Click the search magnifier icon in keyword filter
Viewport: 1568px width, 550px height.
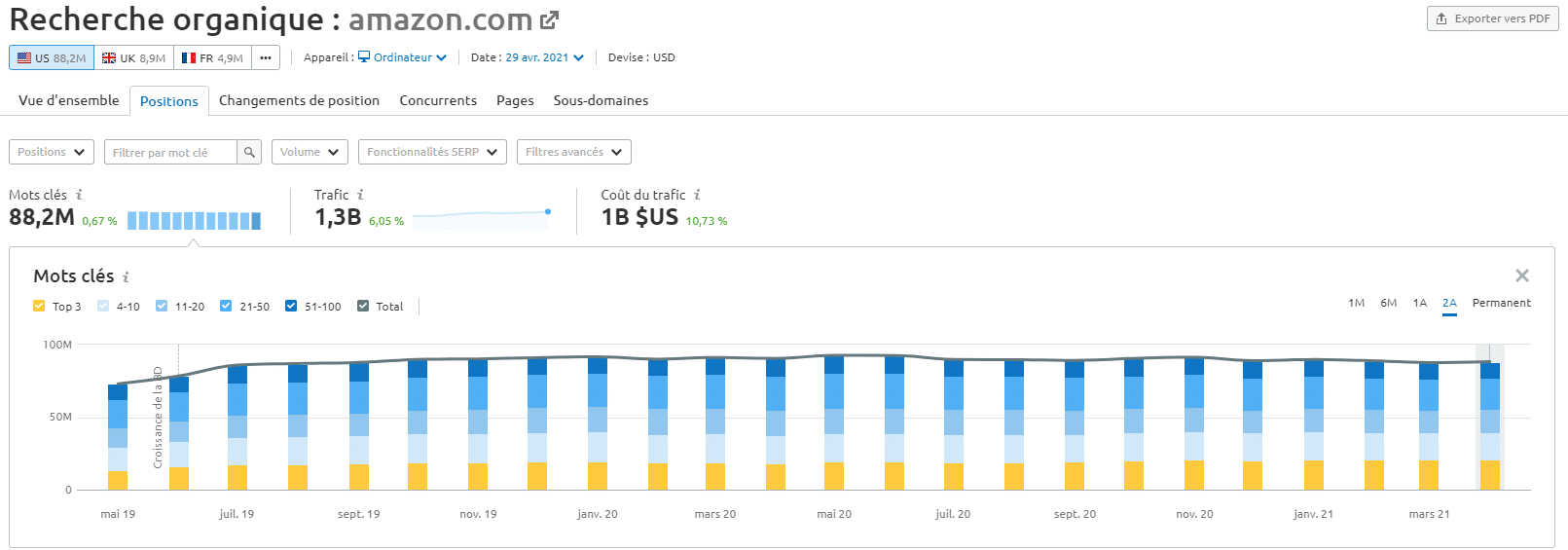(249, 152)
